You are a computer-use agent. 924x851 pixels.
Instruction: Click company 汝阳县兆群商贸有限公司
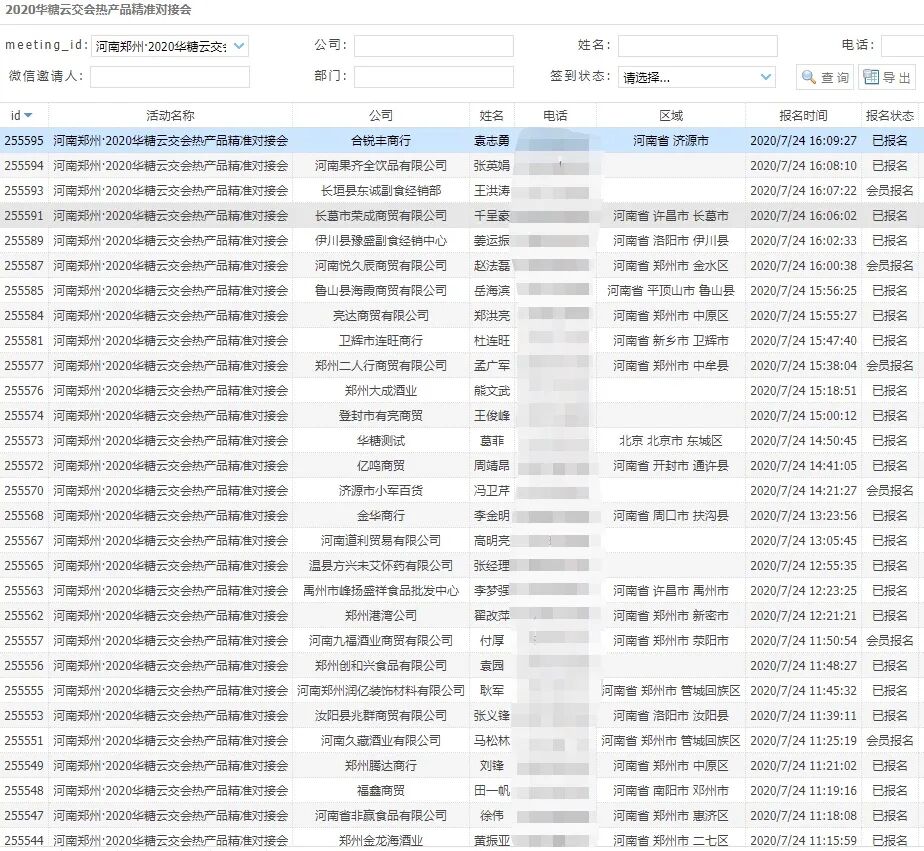(381, 715)
